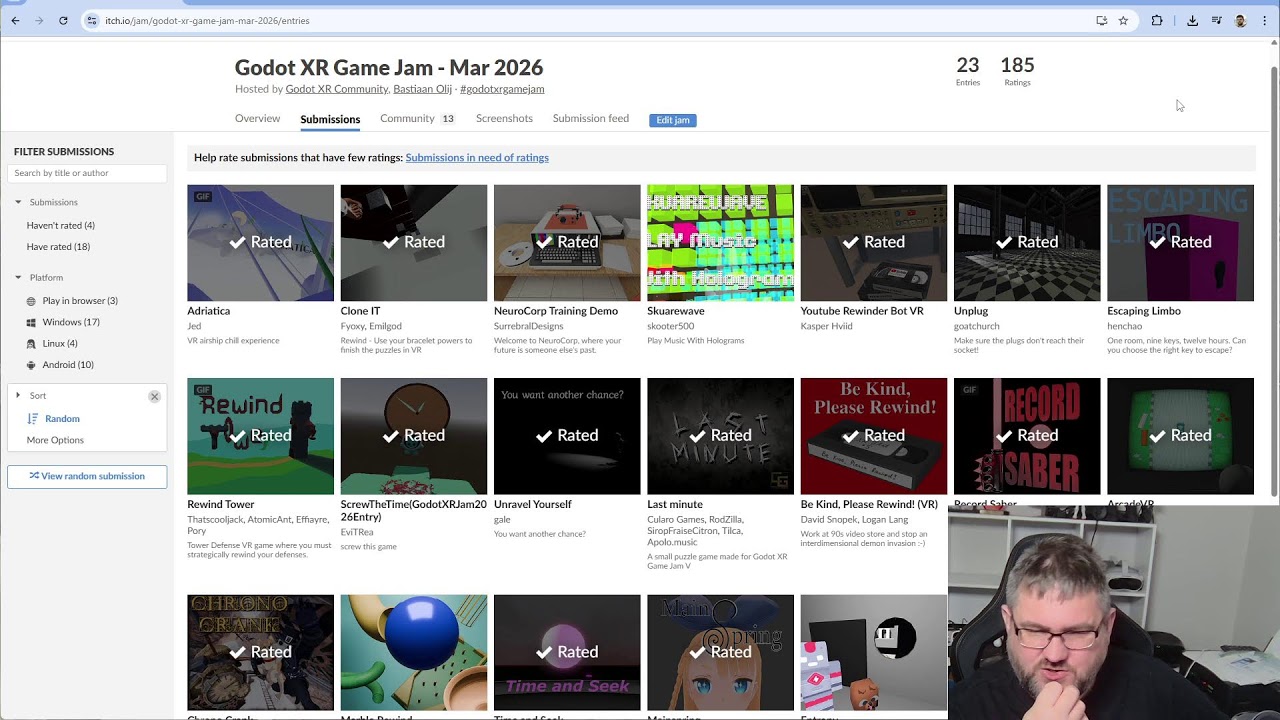Screen dimensions: 1280x720
Task: Go back using browser back arrow
Action: [15, 20]
